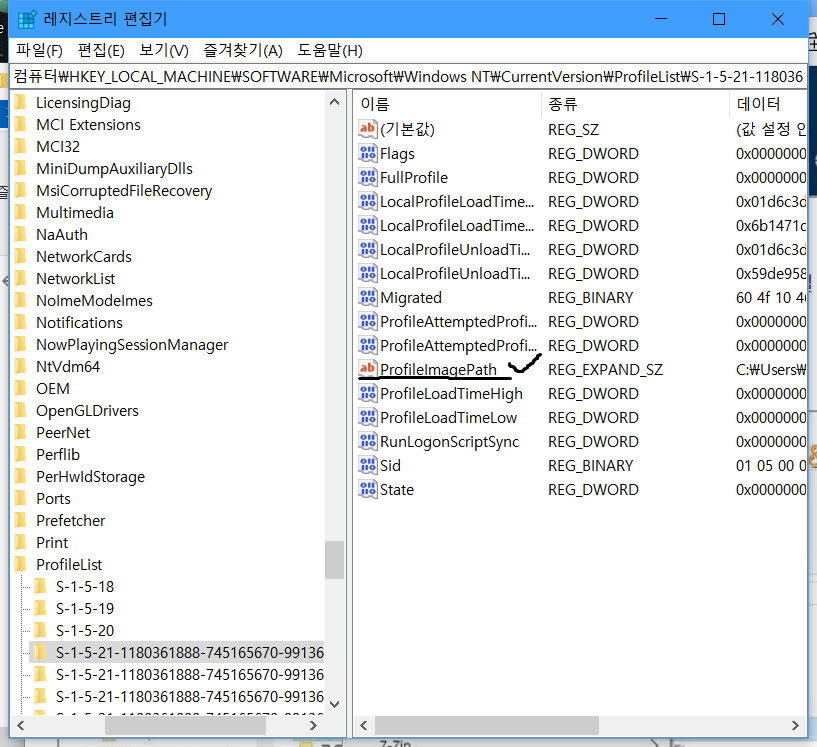Click the values pane scroll left arrow
Viewport: 817px width, 747px height.
pos(364,725)
